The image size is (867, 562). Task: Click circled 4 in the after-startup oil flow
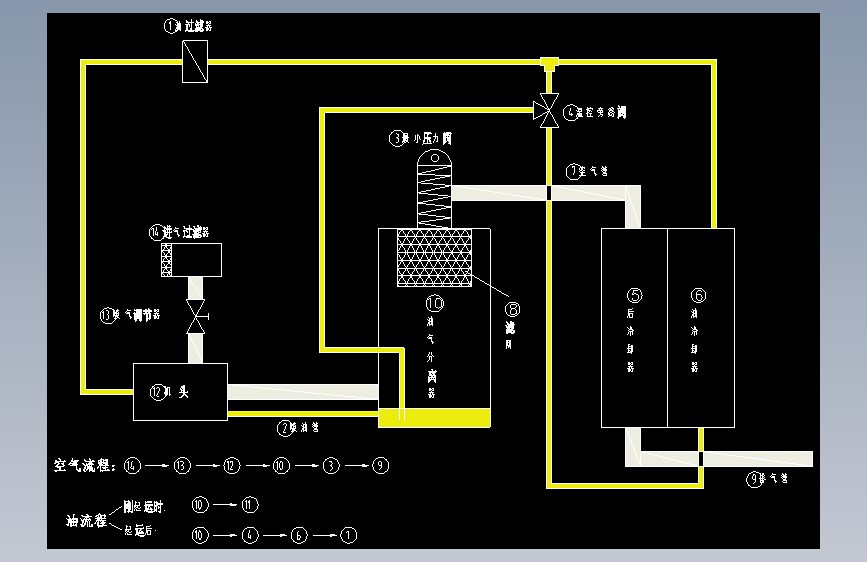(250, 535)
